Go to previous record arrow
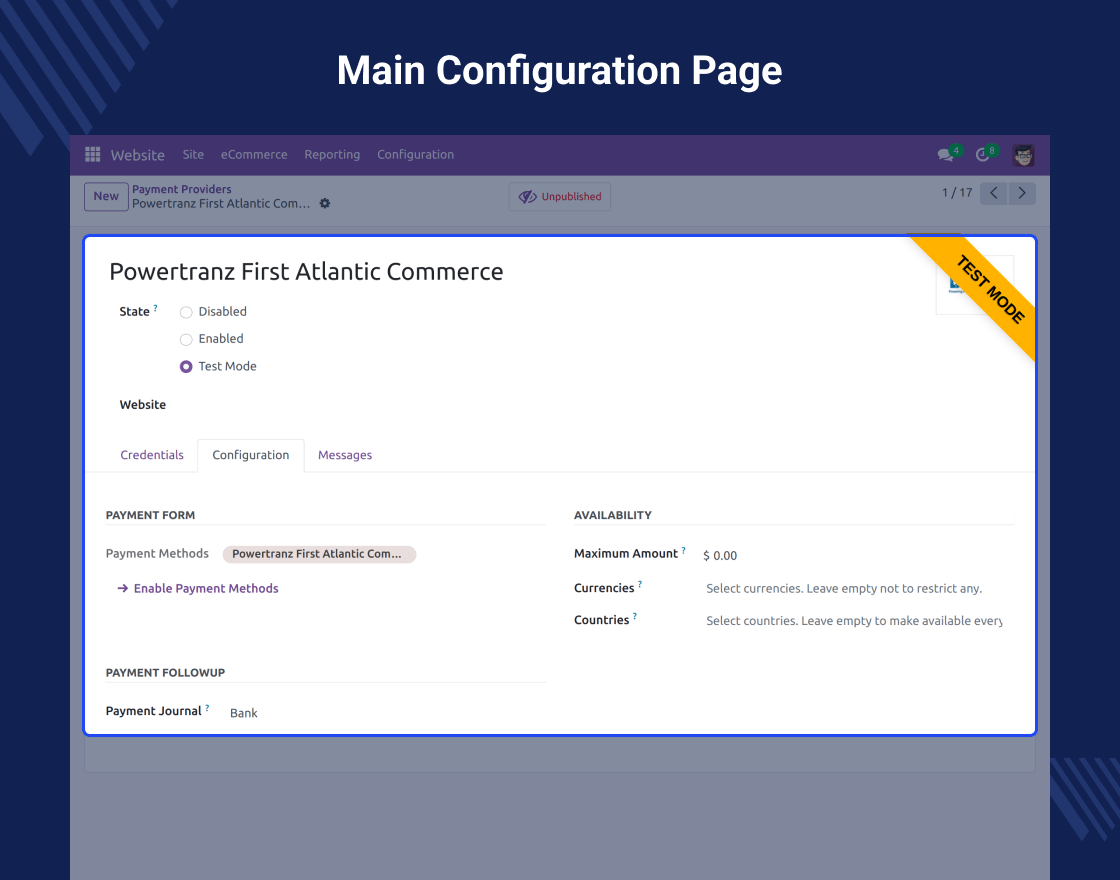This screenshot has width=1120, height=880. 994,193
